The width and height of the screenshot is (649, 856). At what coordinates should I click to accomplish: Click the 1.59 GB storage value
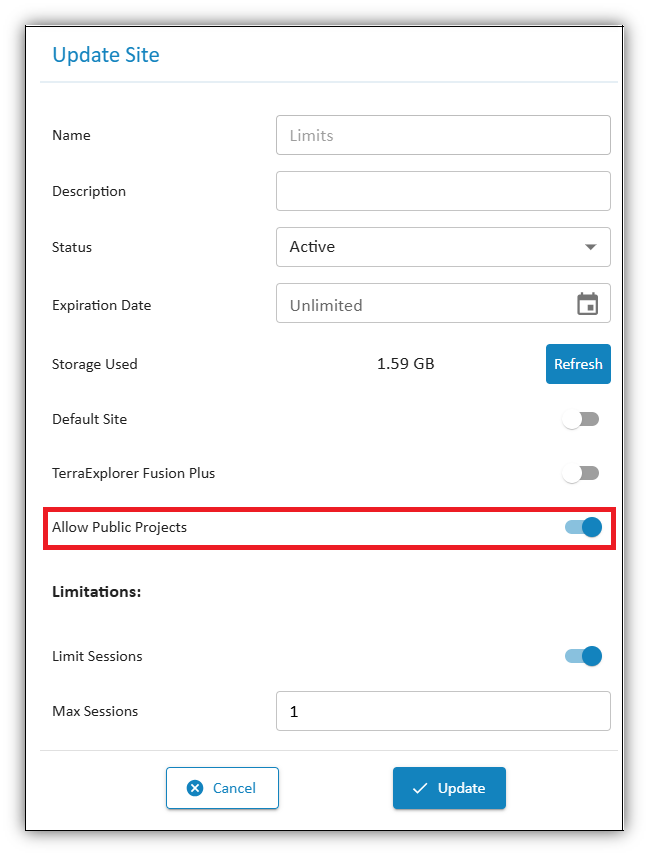(406, 364)
